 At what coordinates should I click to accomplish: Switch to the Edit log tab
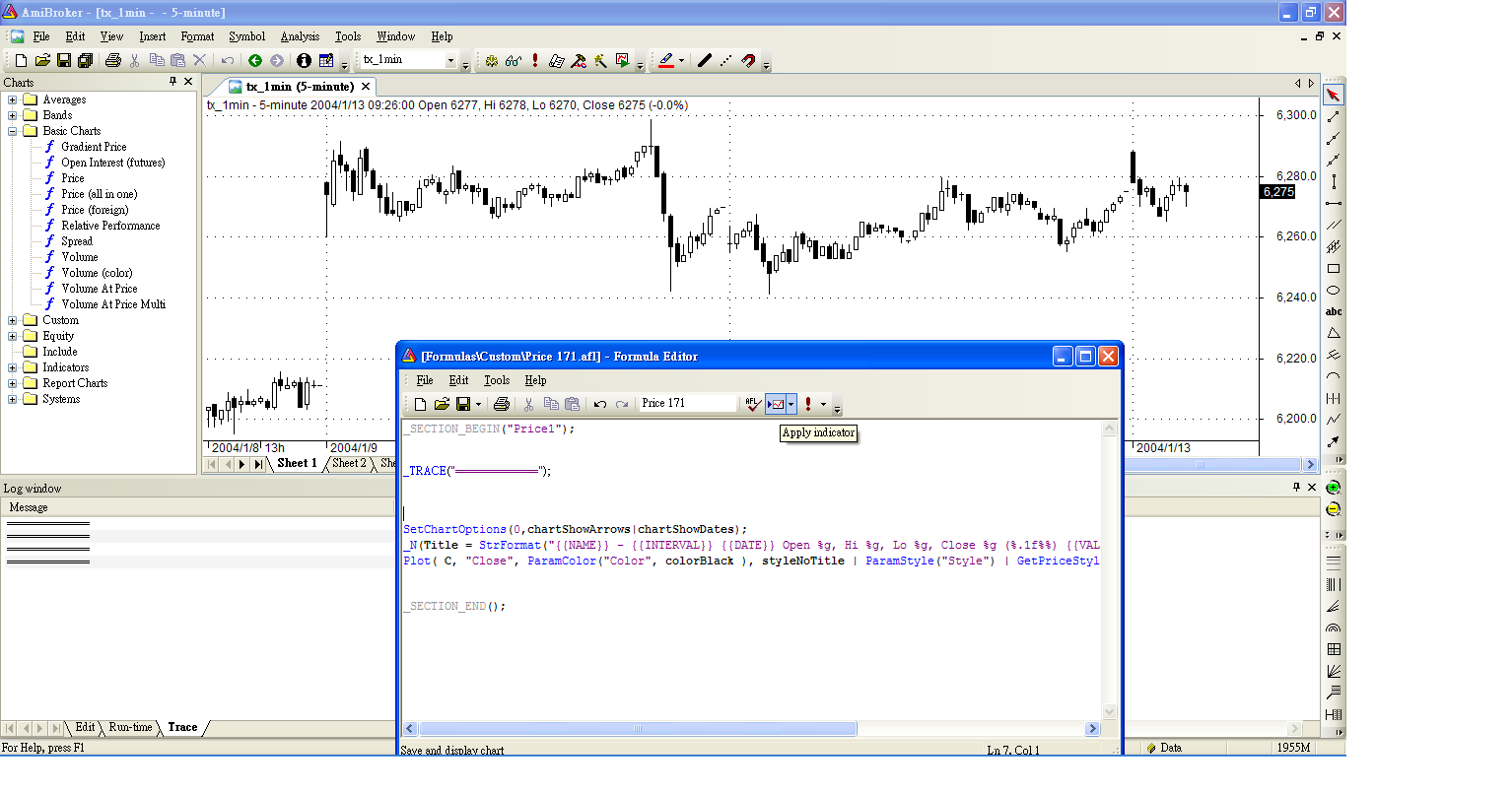pyautogui.click(x=85, y=727)
